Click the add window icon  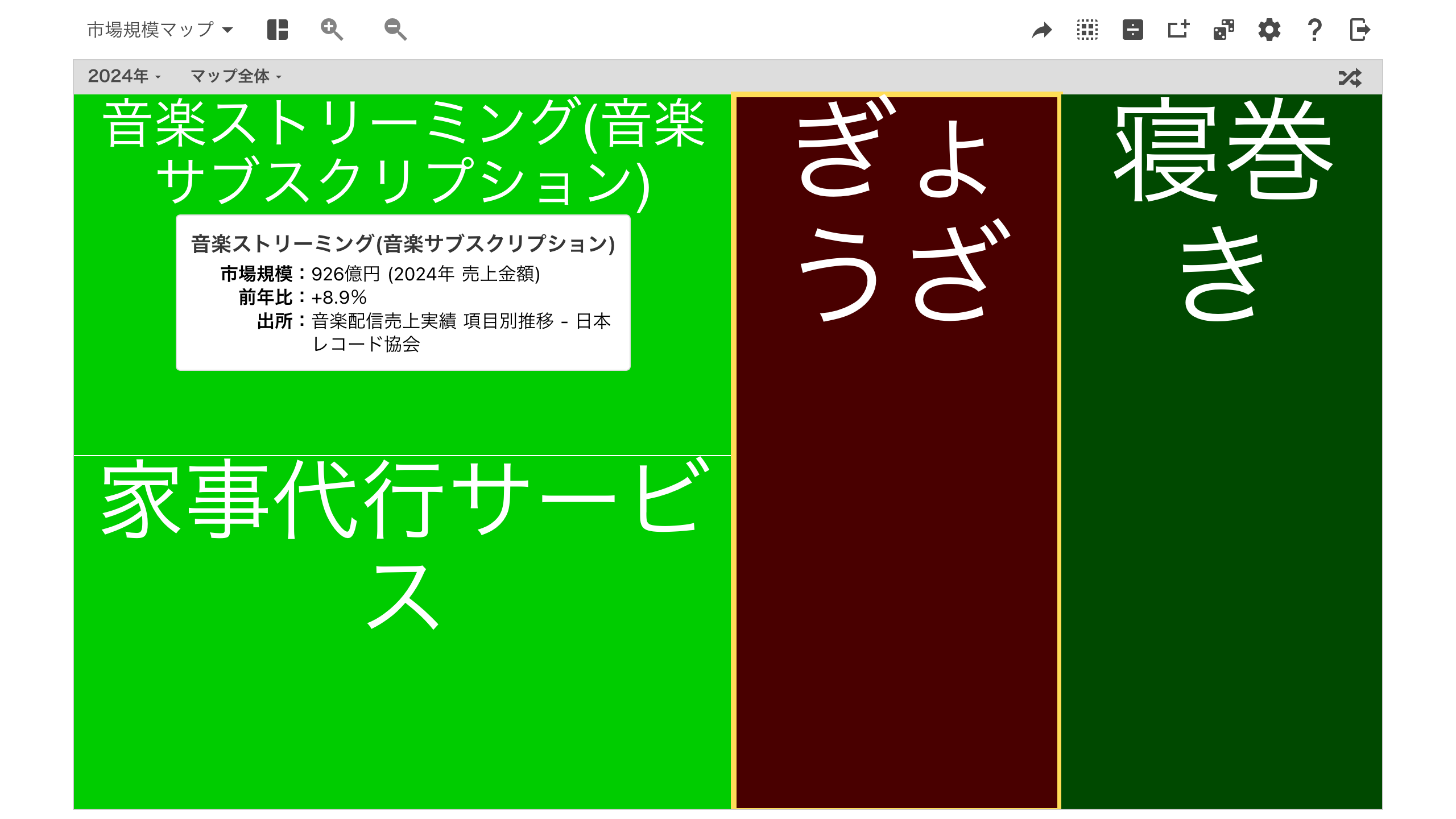tap(1178, 30)
